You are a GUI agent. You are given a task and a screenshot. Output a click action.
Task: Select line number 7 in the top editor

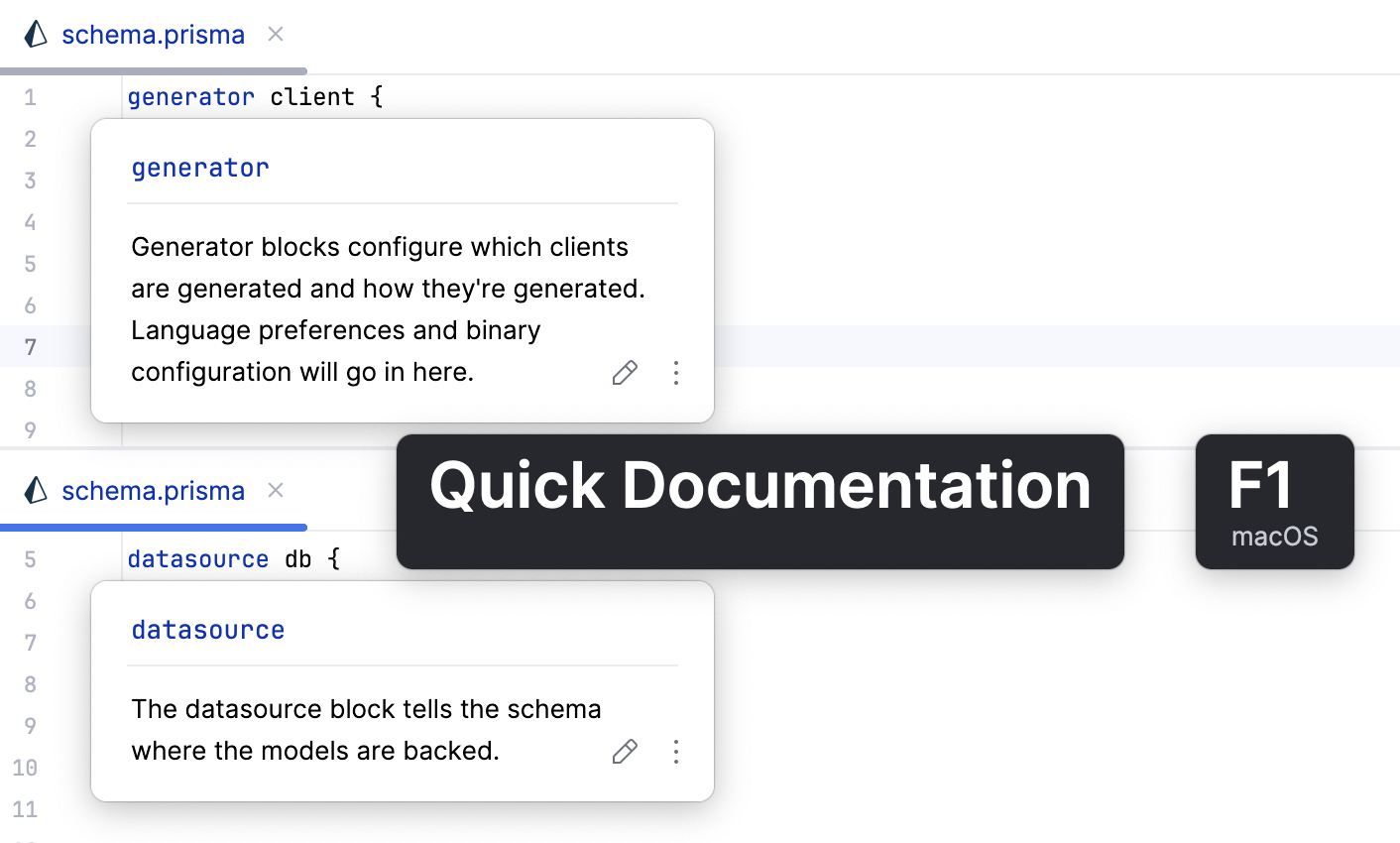30,345
